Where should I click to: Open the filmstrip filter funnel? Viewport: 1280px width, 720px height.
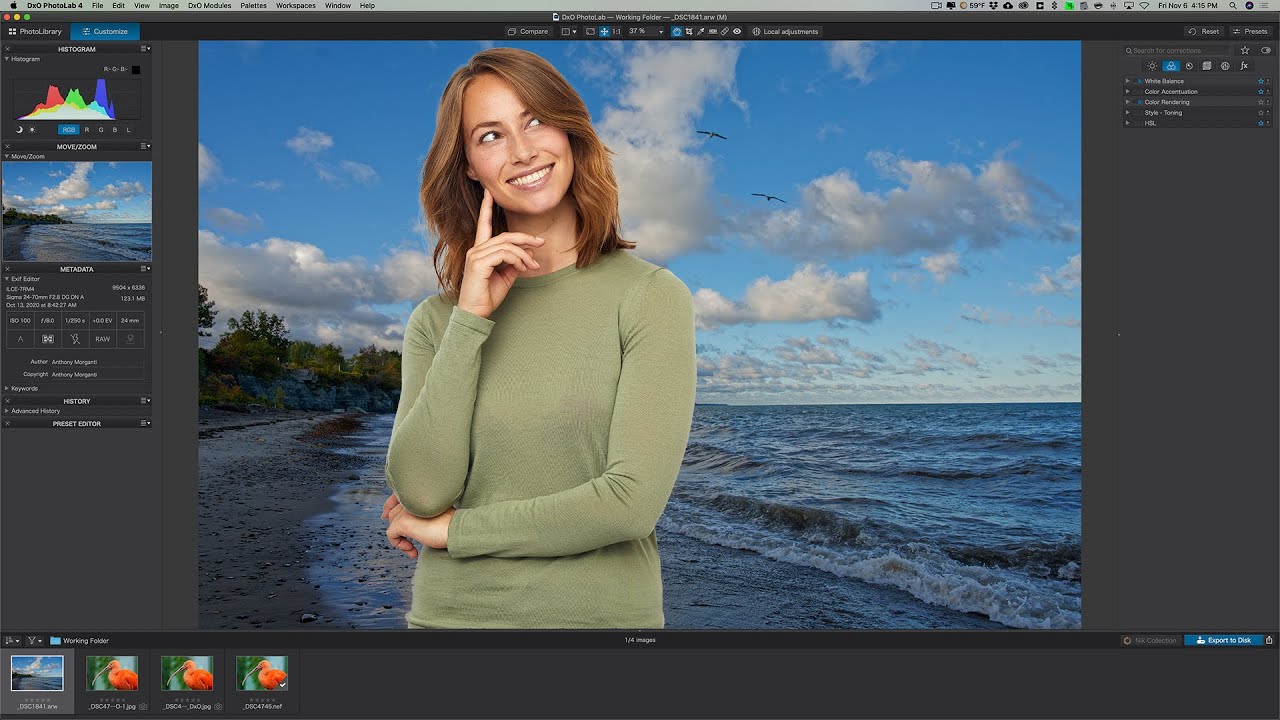click(x=33, y=640)
